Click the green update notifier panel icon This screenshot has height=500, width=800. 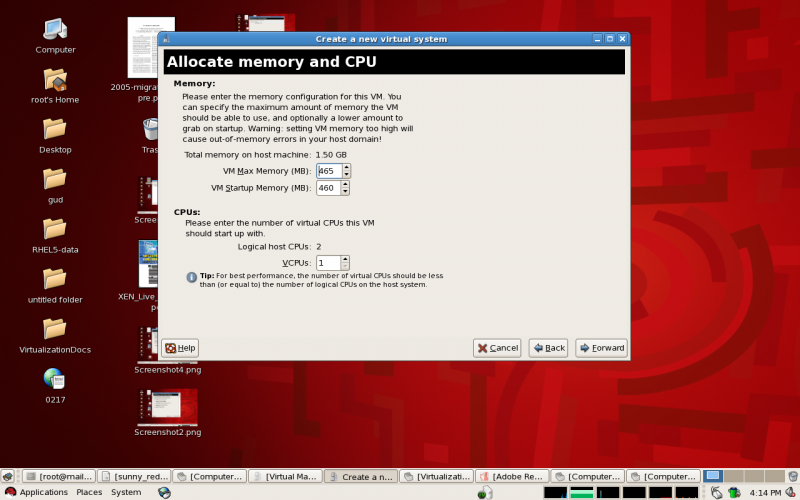point(485,492)
